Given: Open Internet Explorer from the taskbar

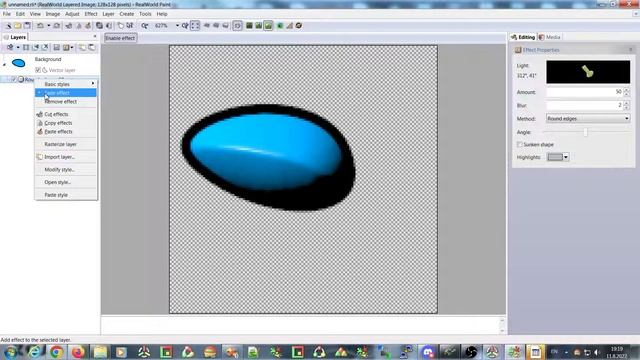Looking at the screenshot, I should pyautogui.click(x=35, y=352).
